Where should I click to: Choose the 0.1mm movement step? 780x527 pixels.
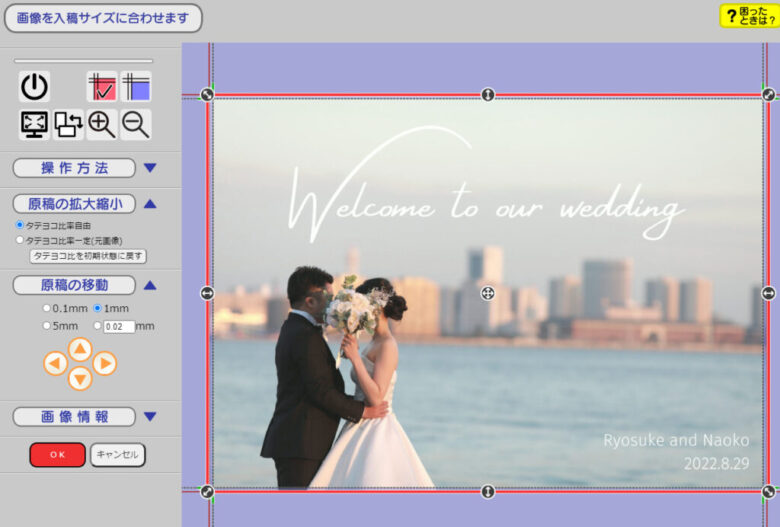tap(46, 308)
